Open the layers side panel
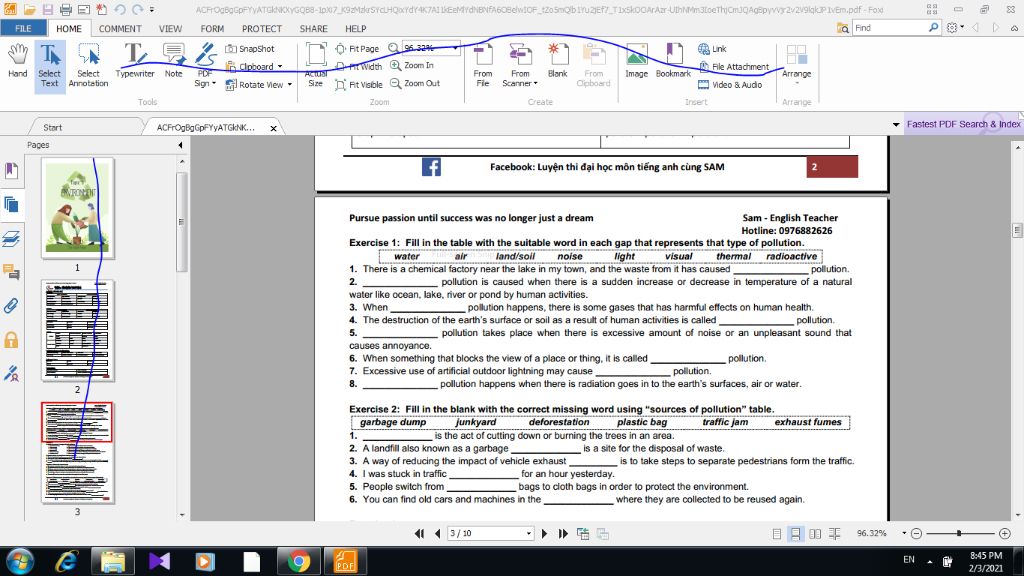 (11, 239)
